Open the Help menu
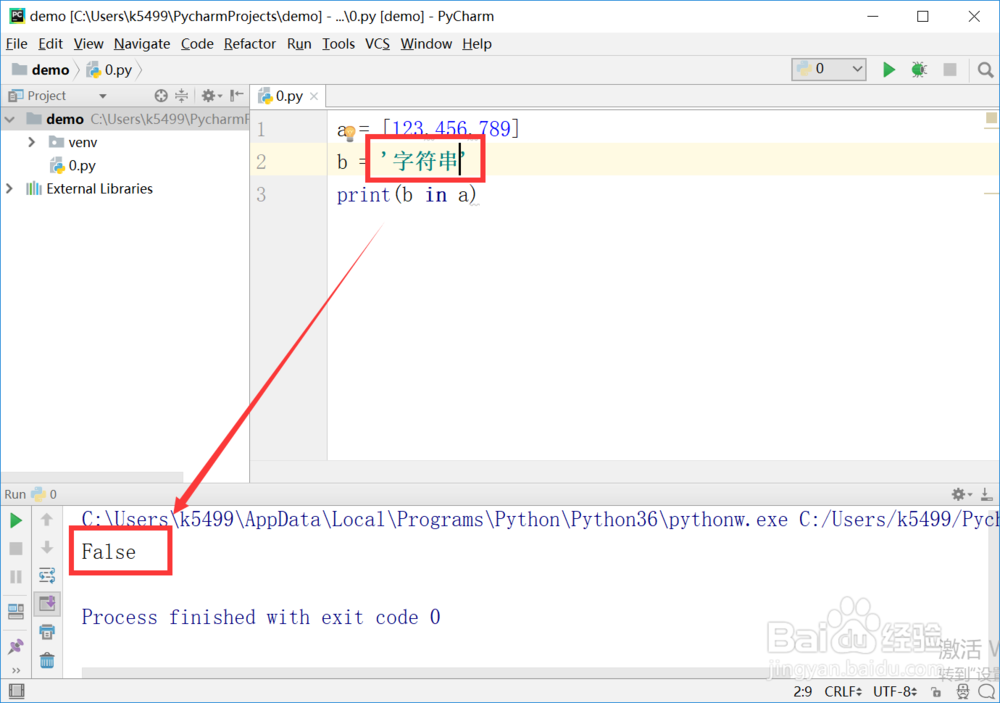Screen dimensions: 1000x703 tap(477, 44)
